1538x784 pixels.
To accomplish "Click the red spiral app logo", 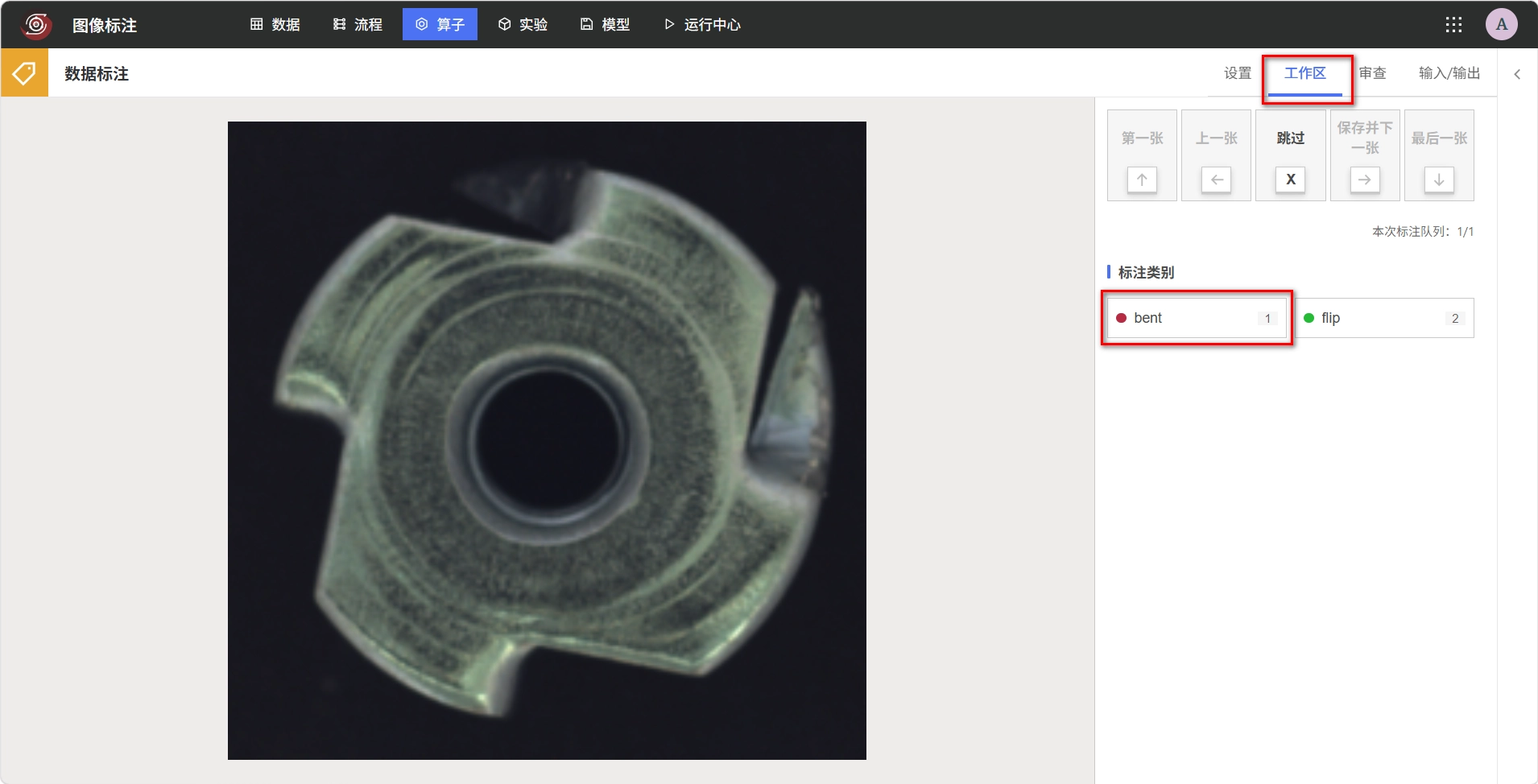I will point(36,25).
